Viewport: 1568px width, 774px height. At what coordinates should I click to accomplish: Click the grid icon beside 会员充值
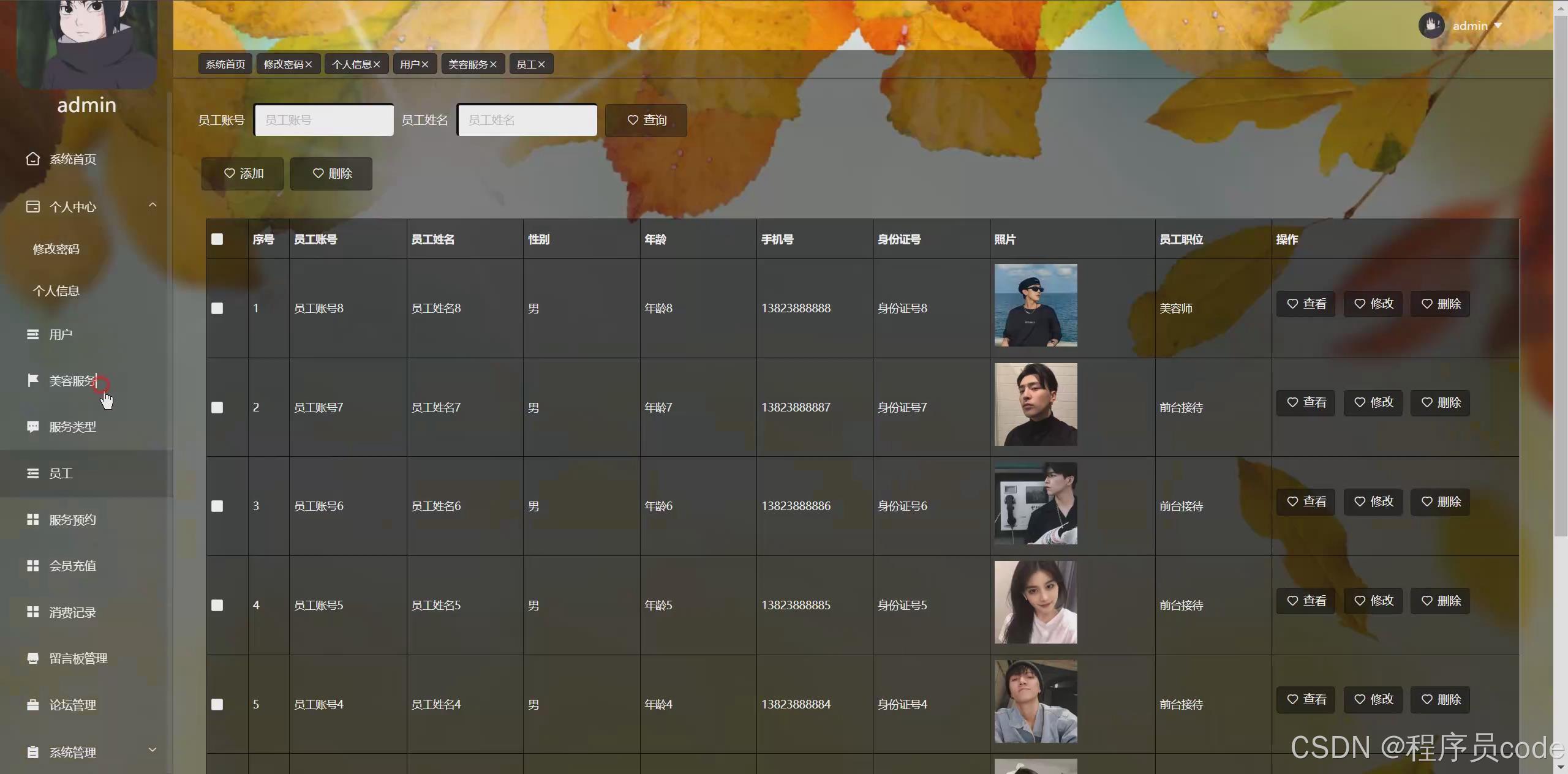coord(33,566)
